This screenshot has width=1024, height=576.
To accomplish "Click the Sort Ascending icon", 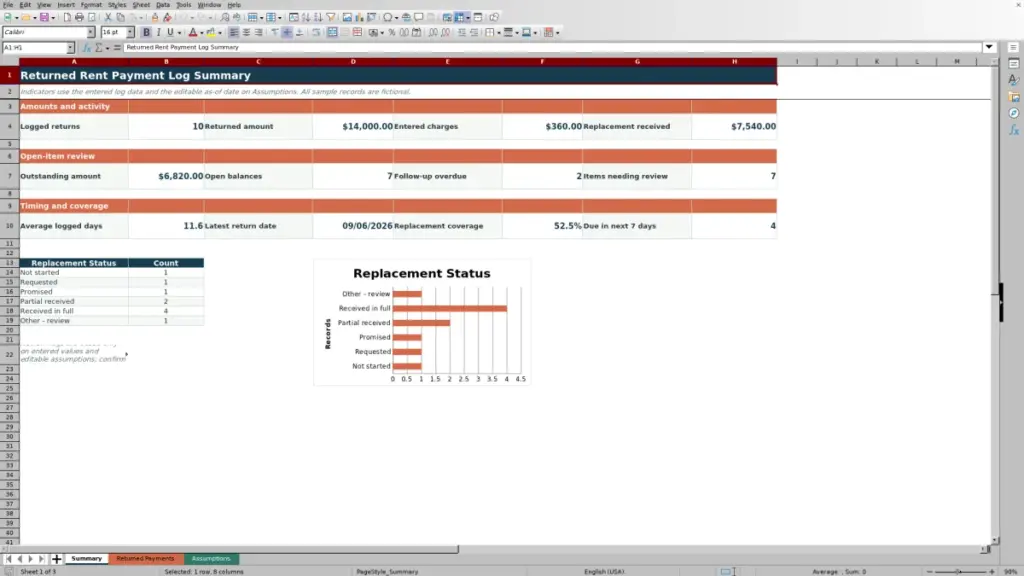I will [x=306, y=17].
